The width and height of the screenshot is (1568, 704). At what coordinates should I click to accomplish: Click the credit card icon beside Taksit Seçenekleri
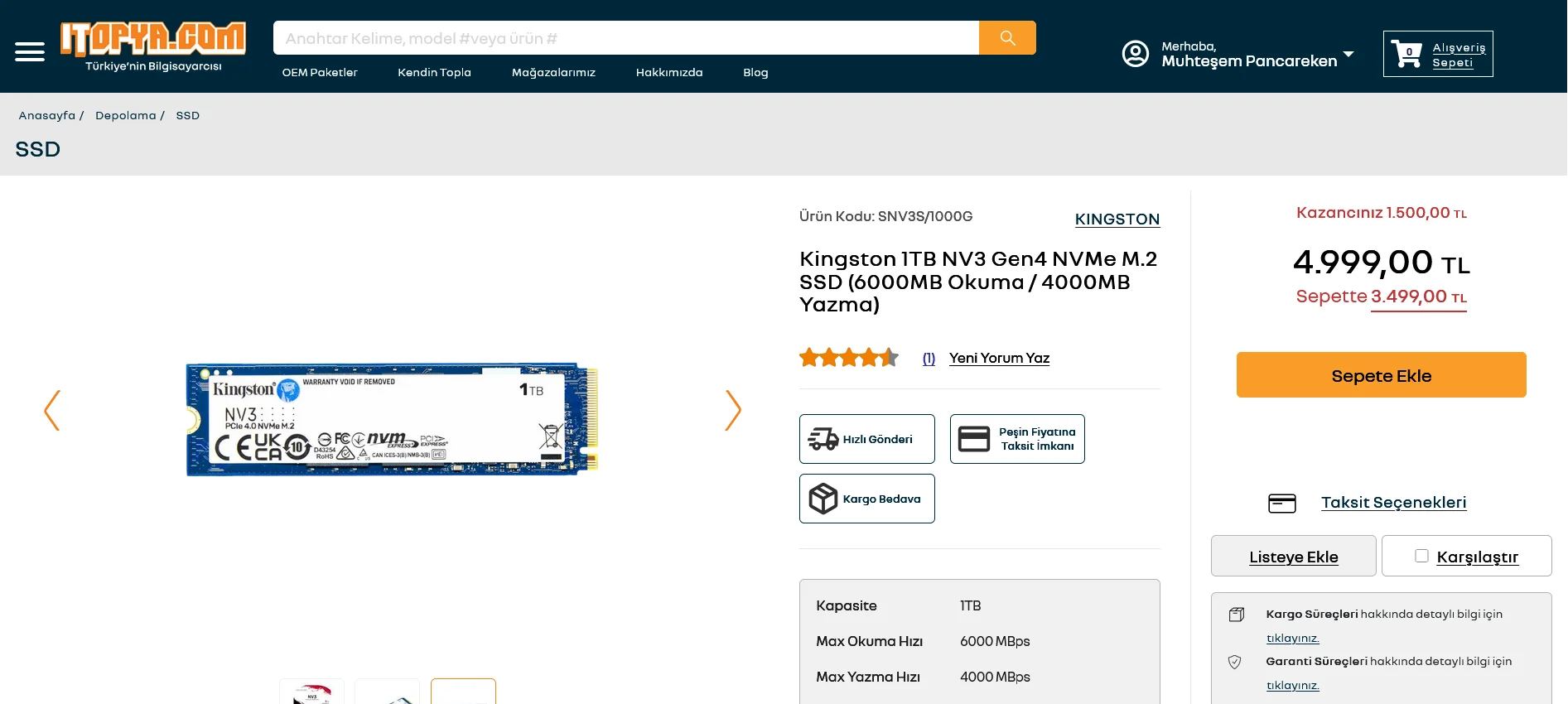pyautogui.click(x=1282, y=503)
